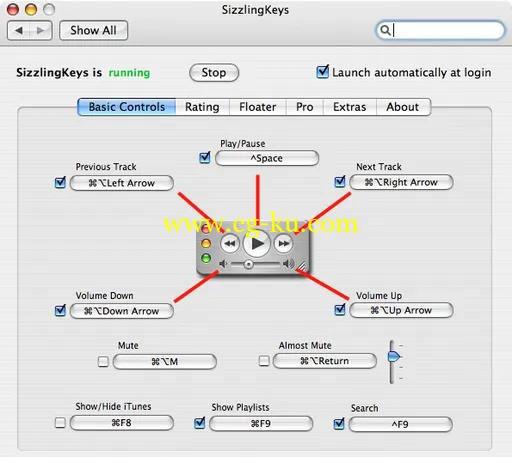Click mini player volume slider knob

coord(248,264)
